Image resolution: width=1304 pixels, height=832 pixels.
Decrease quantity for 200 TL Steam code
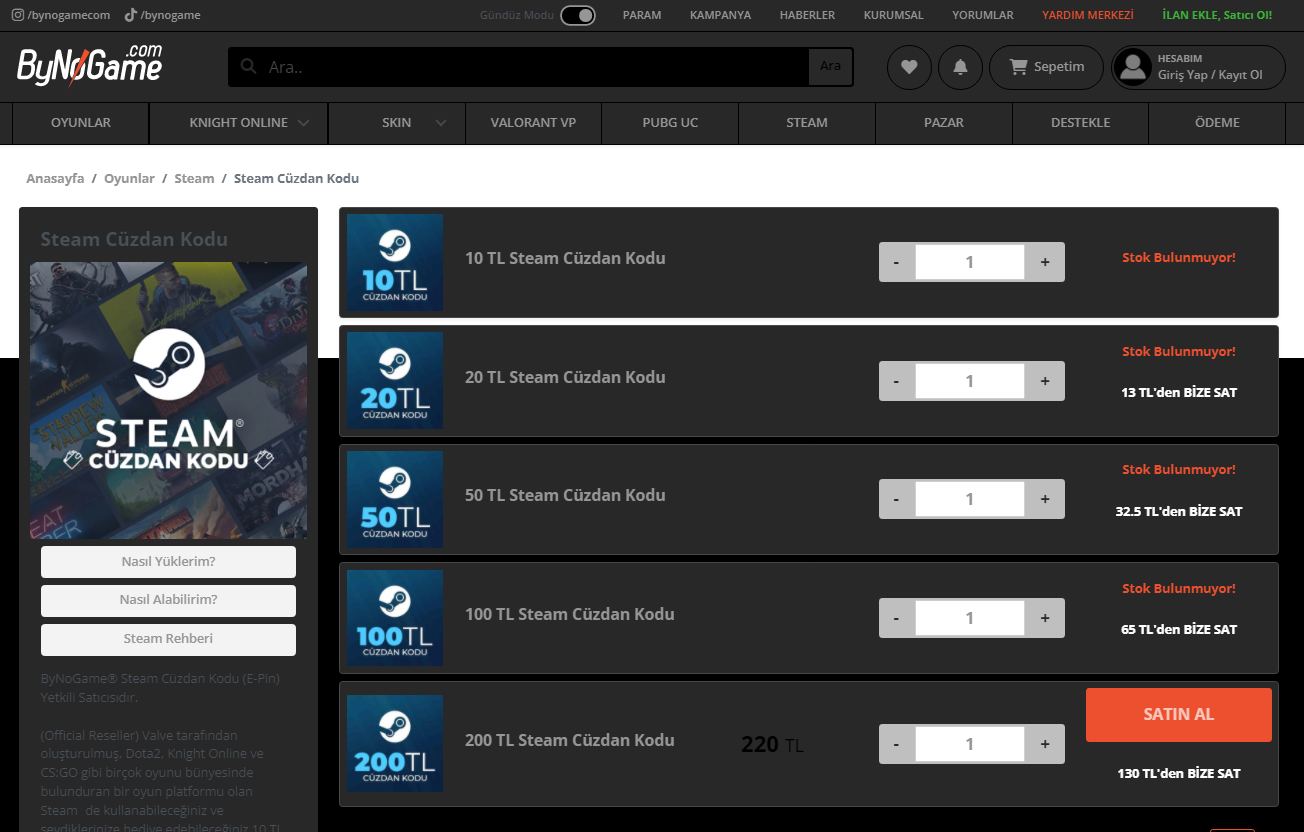pos(896,744)
